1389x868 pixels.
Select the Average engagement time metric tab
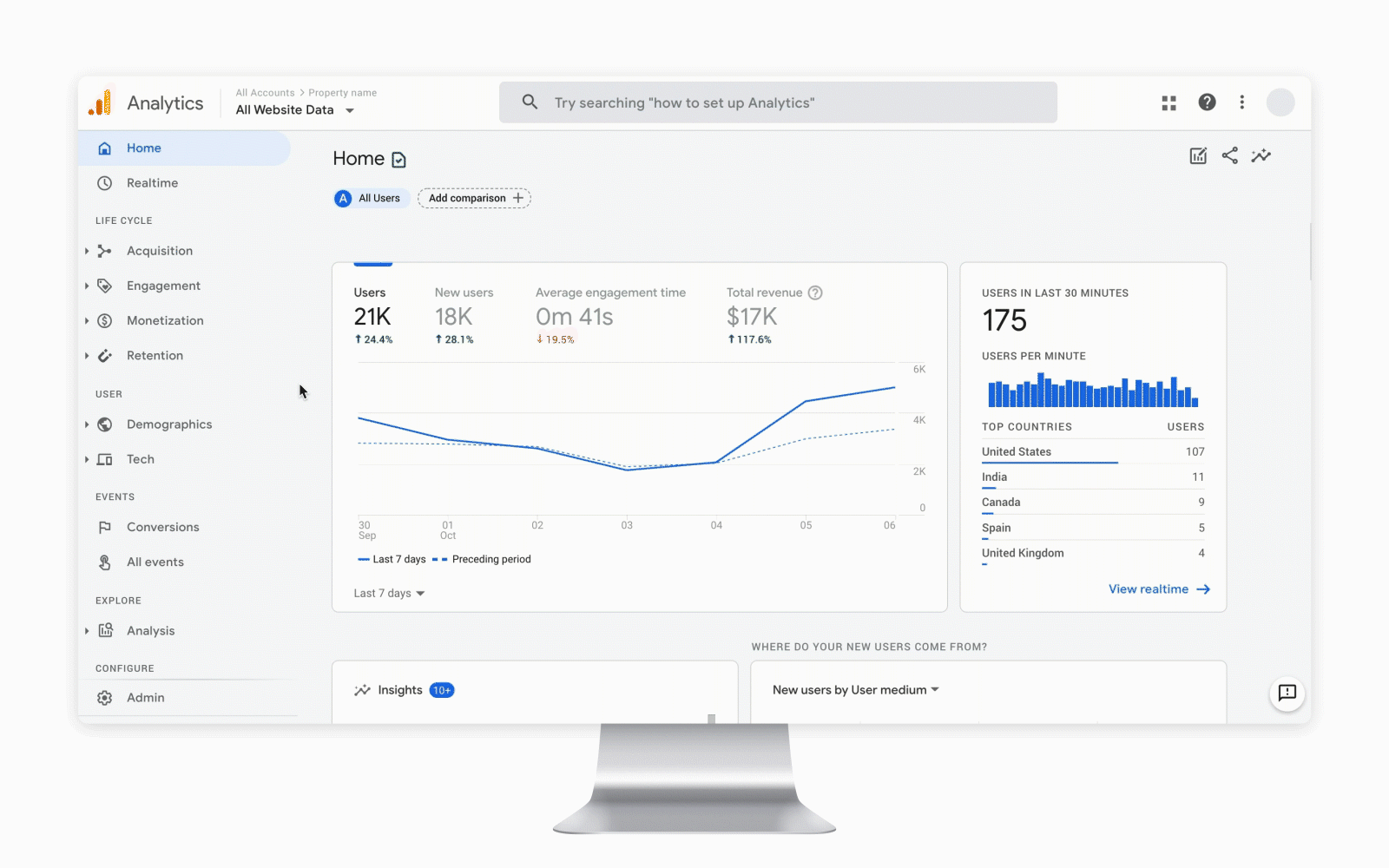[x=610, y=314]
